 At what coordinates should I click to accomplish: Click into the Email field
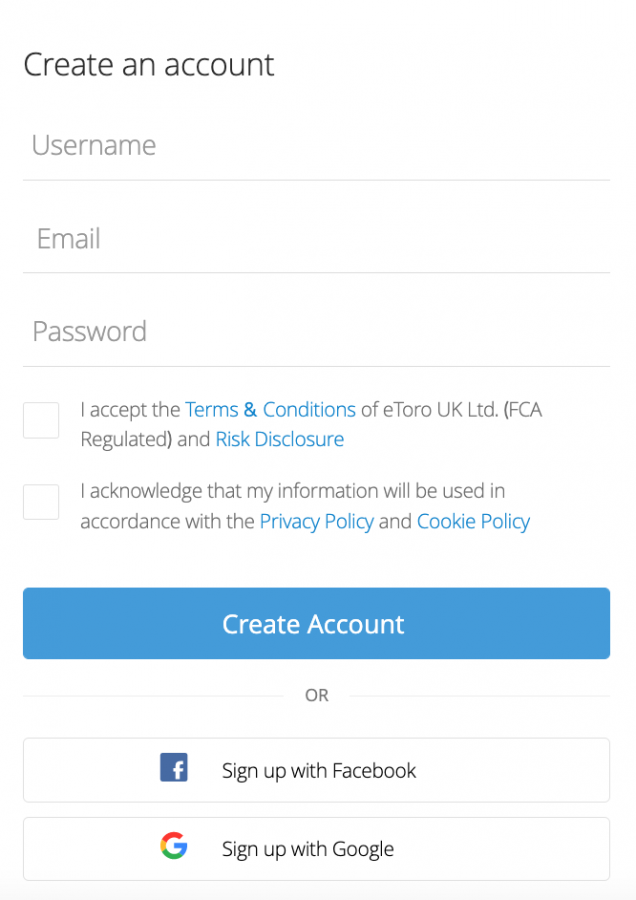point(316,239)
